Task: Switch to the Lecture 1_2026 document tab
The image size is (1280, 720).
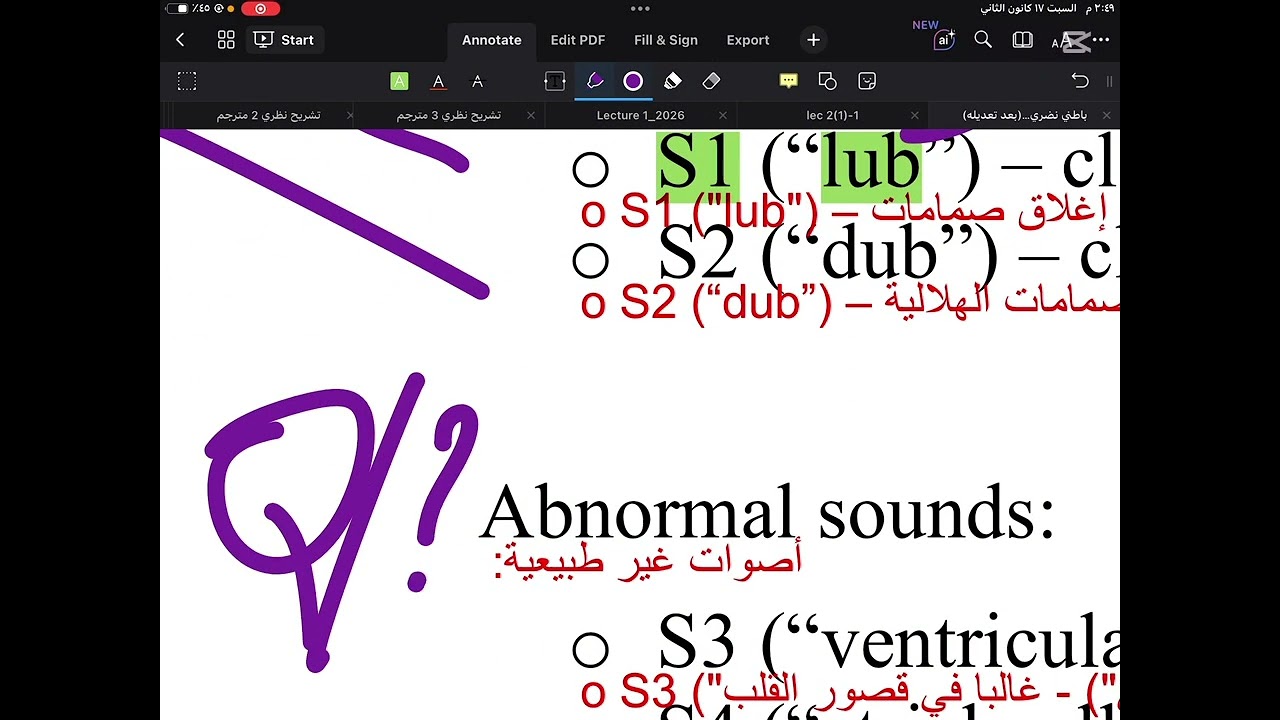Action: [640, 115]
